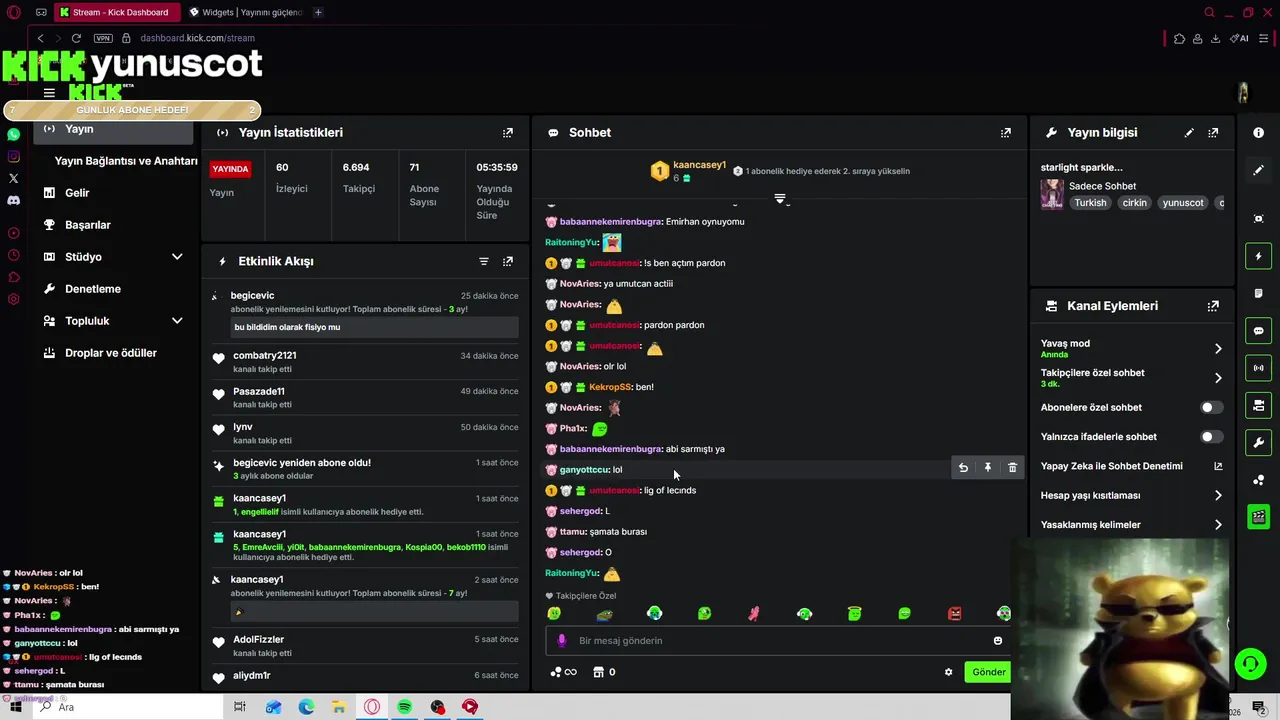1280x720 pixels.
Task: Delete ganyottccu's chat message
Action: pos(1012,467)
